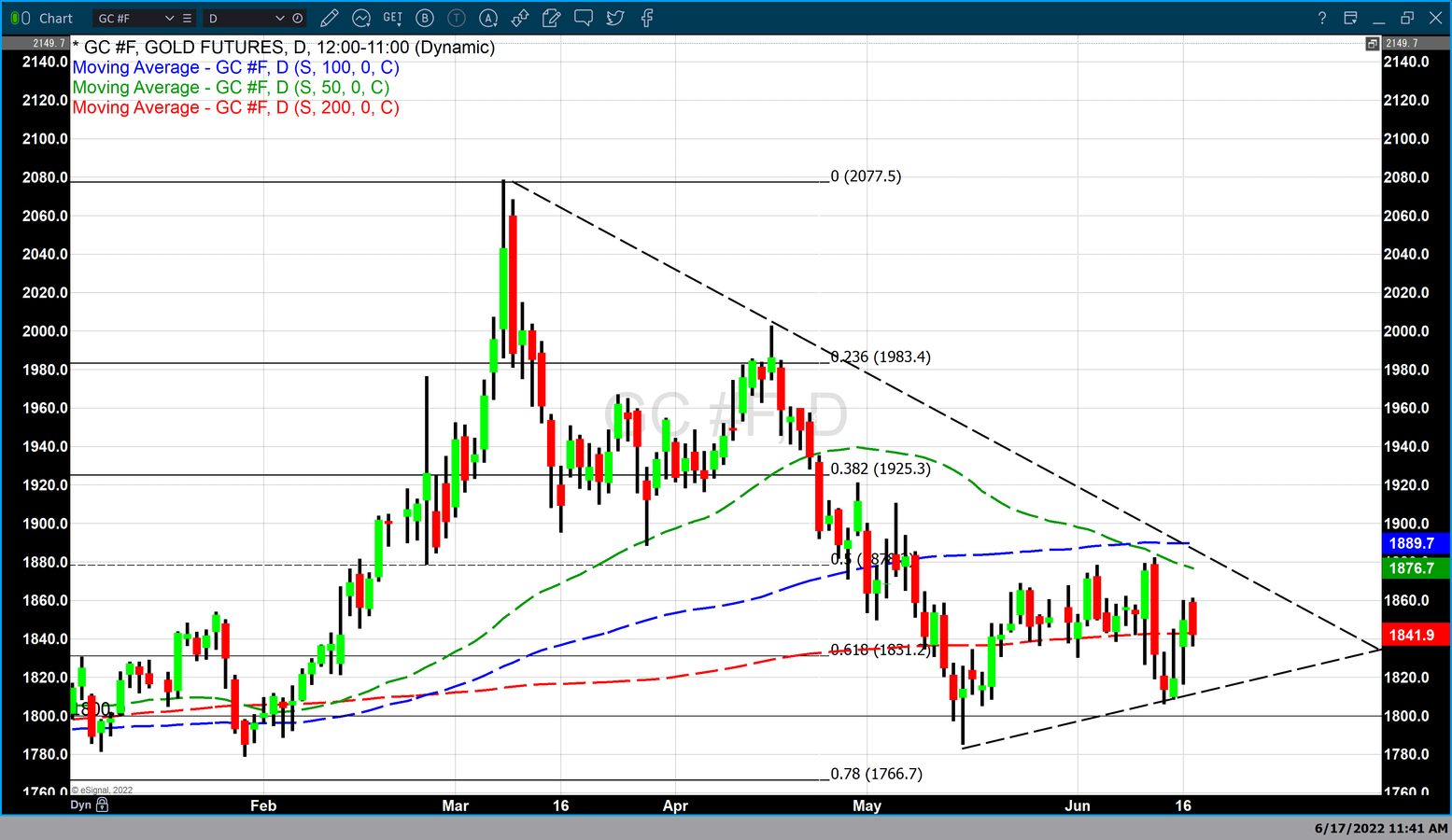This screenshot has width=1452, height=840.
Task: Open the window layout dropdown menu
Action: [x=1350, y=18]
